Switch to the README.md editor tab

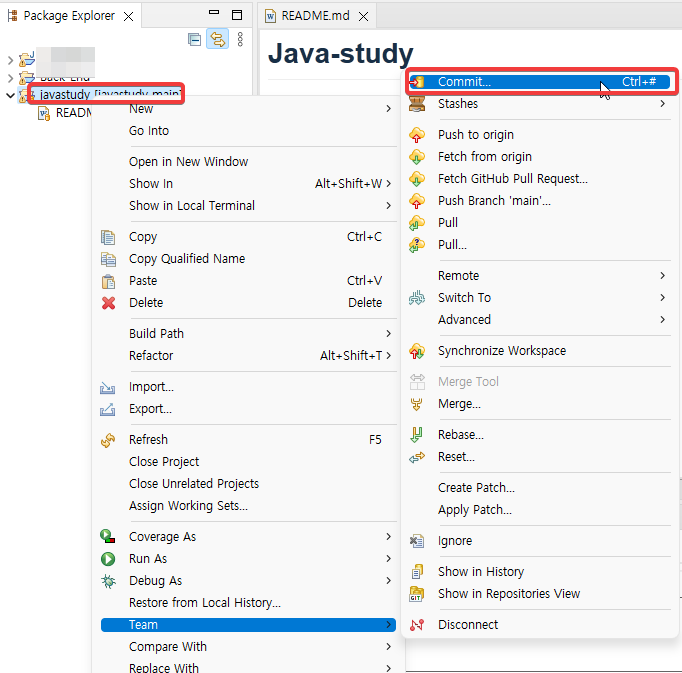(315, 16)
